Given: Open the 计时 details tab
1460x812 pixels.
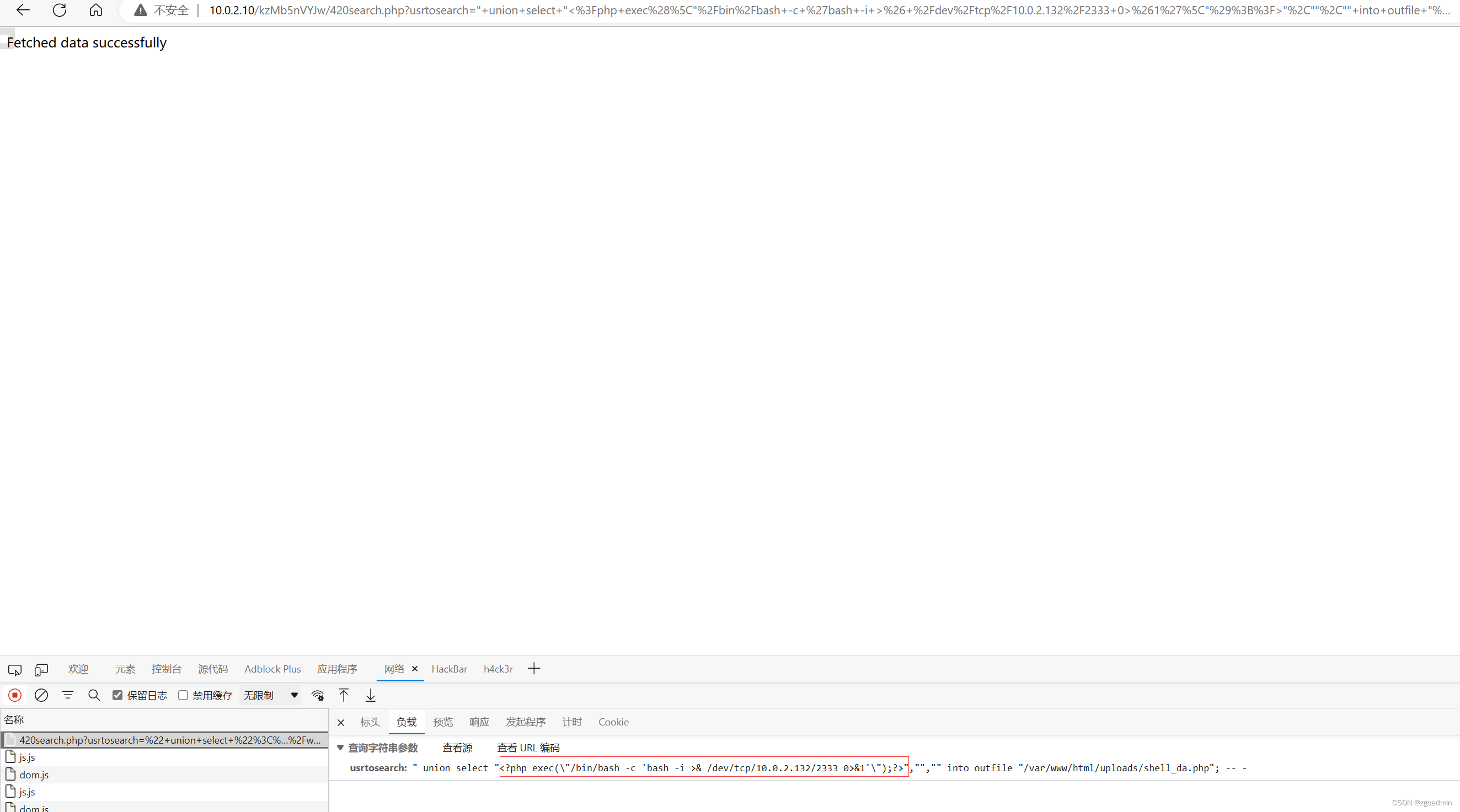Looking at the screenshot, I should 572,722.
